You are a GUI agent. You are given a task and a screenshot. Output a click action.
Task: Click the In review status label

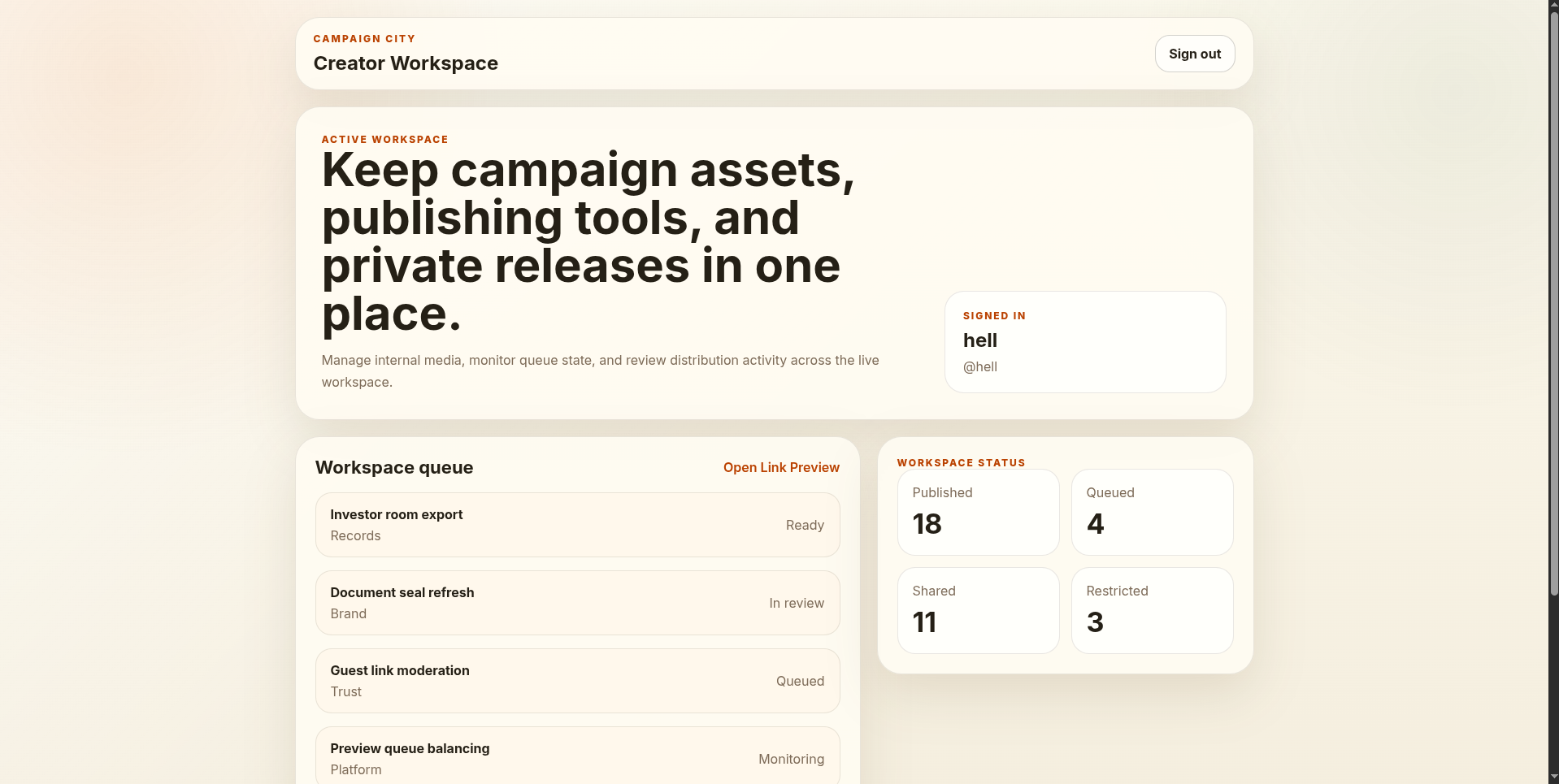[796, 603]
